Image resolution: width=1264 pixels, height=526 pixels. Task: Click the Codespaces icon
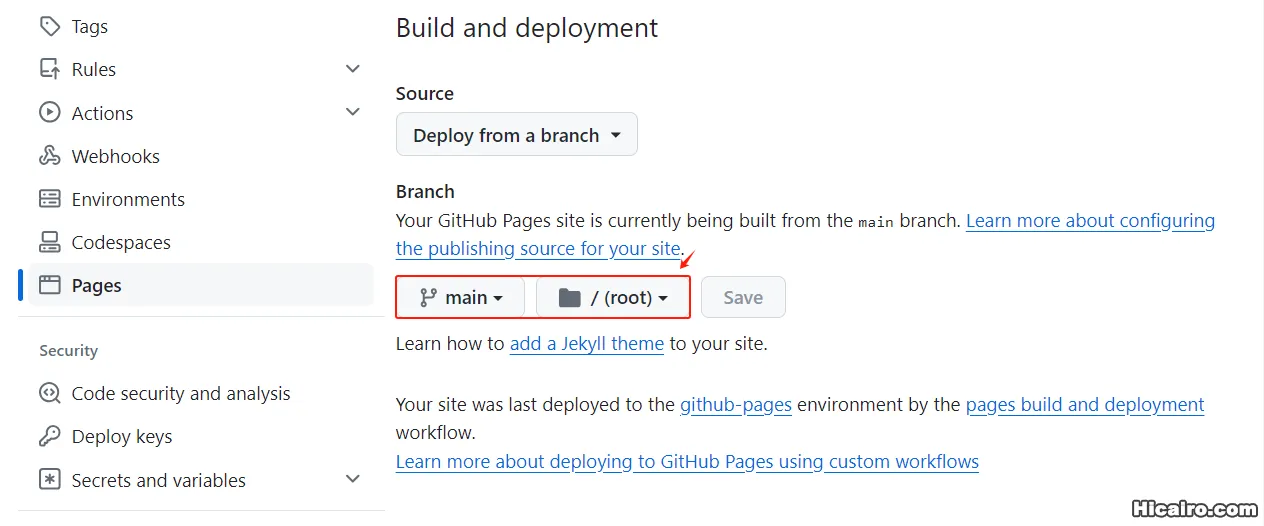49,241
